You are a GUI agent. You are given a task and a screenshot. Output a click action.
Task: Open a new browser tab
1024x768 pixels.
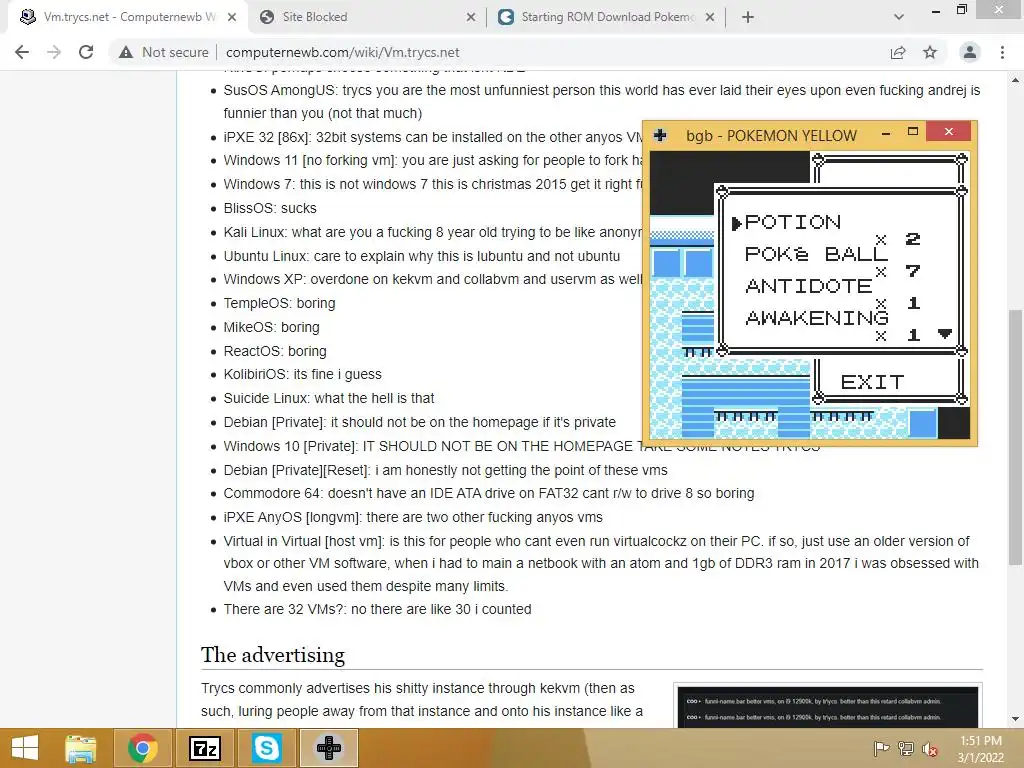[x=748, y=17]
